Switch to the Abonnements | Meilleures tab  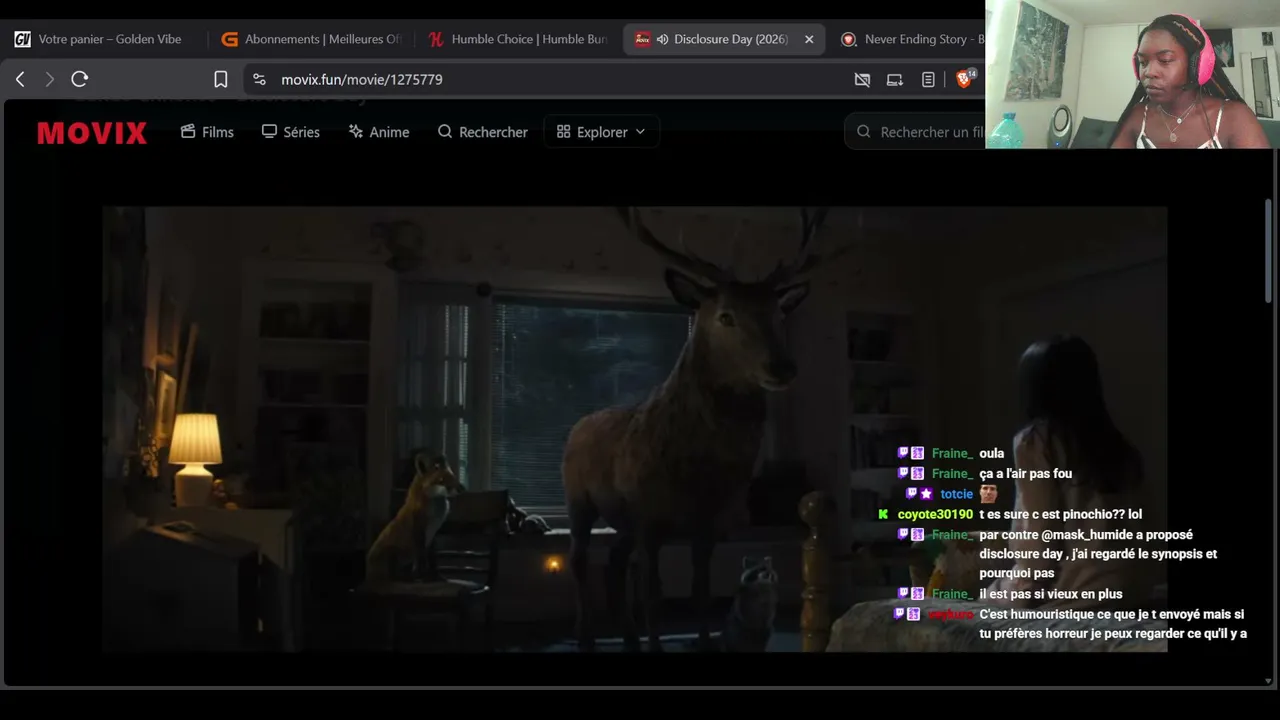point(310,39)
